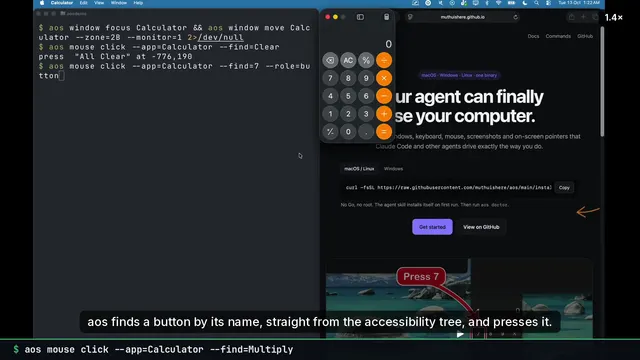
Task: Open the Calculator mode icon in title bar
Action: coord(387,17)
